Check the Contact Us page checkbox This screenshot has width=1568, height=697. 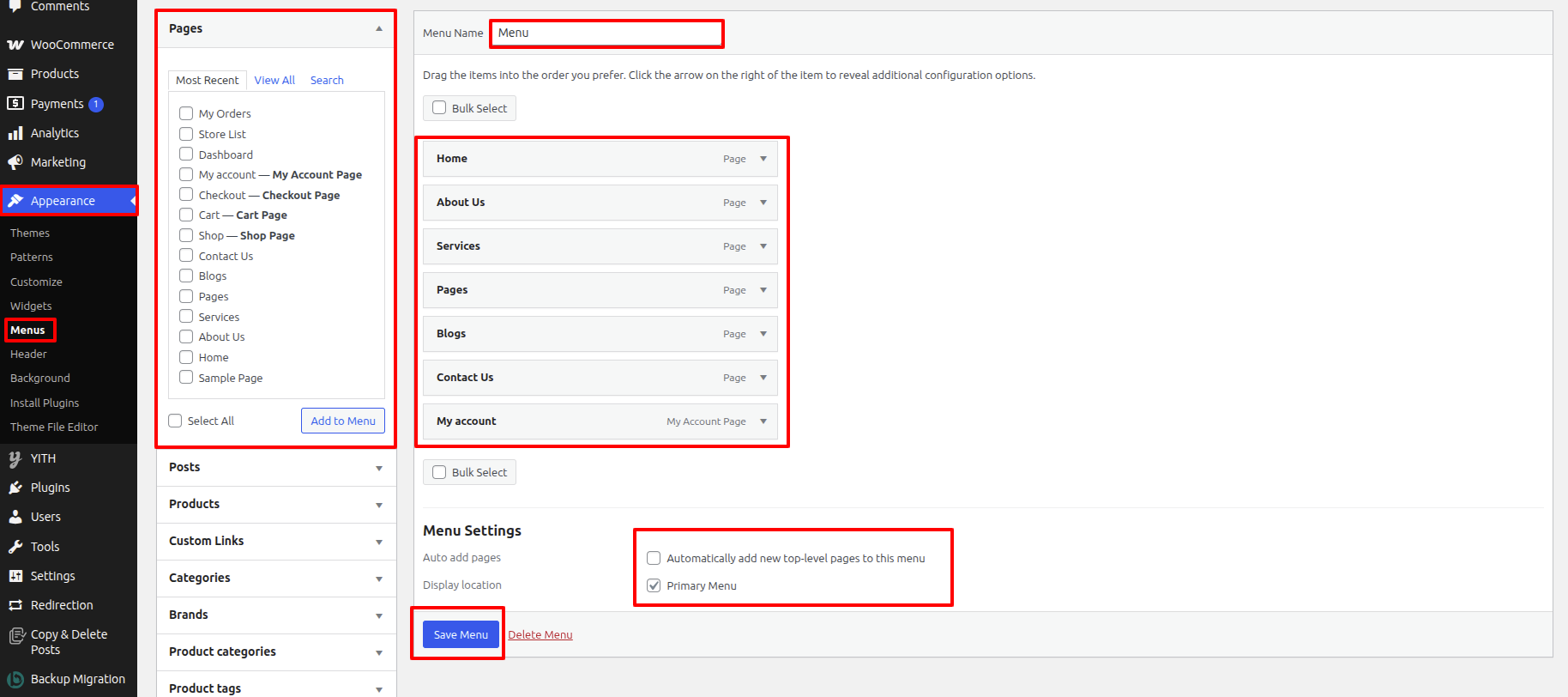click(186, 256)
